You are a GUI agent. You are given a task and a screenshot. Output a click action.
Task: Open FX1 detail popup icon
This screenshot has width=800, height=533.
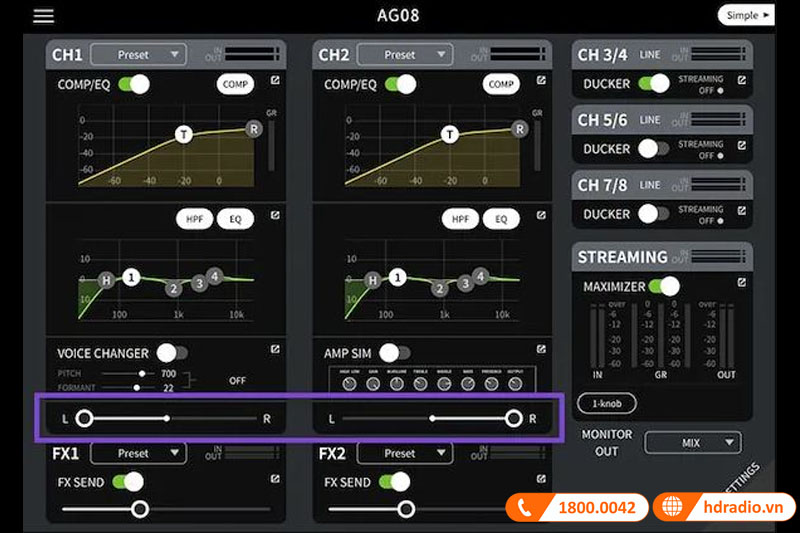coord(275,478)
